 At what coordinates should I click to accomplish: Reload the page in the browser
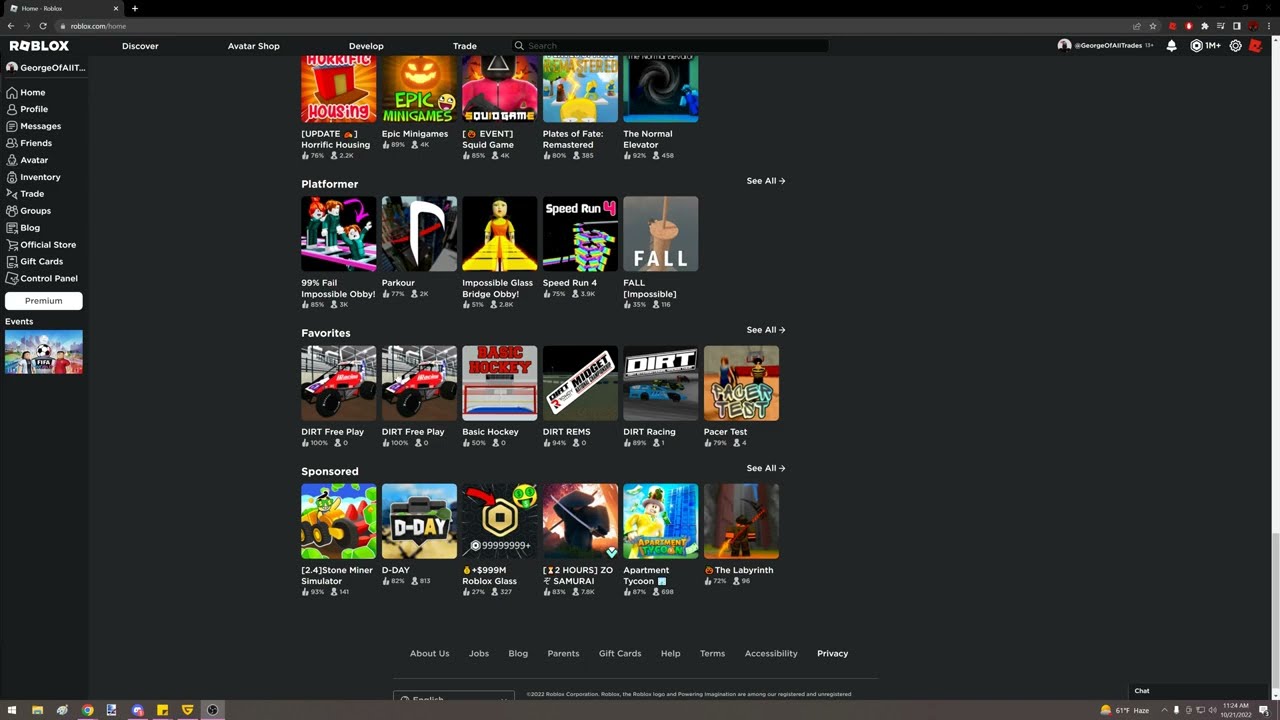point(43,26)
